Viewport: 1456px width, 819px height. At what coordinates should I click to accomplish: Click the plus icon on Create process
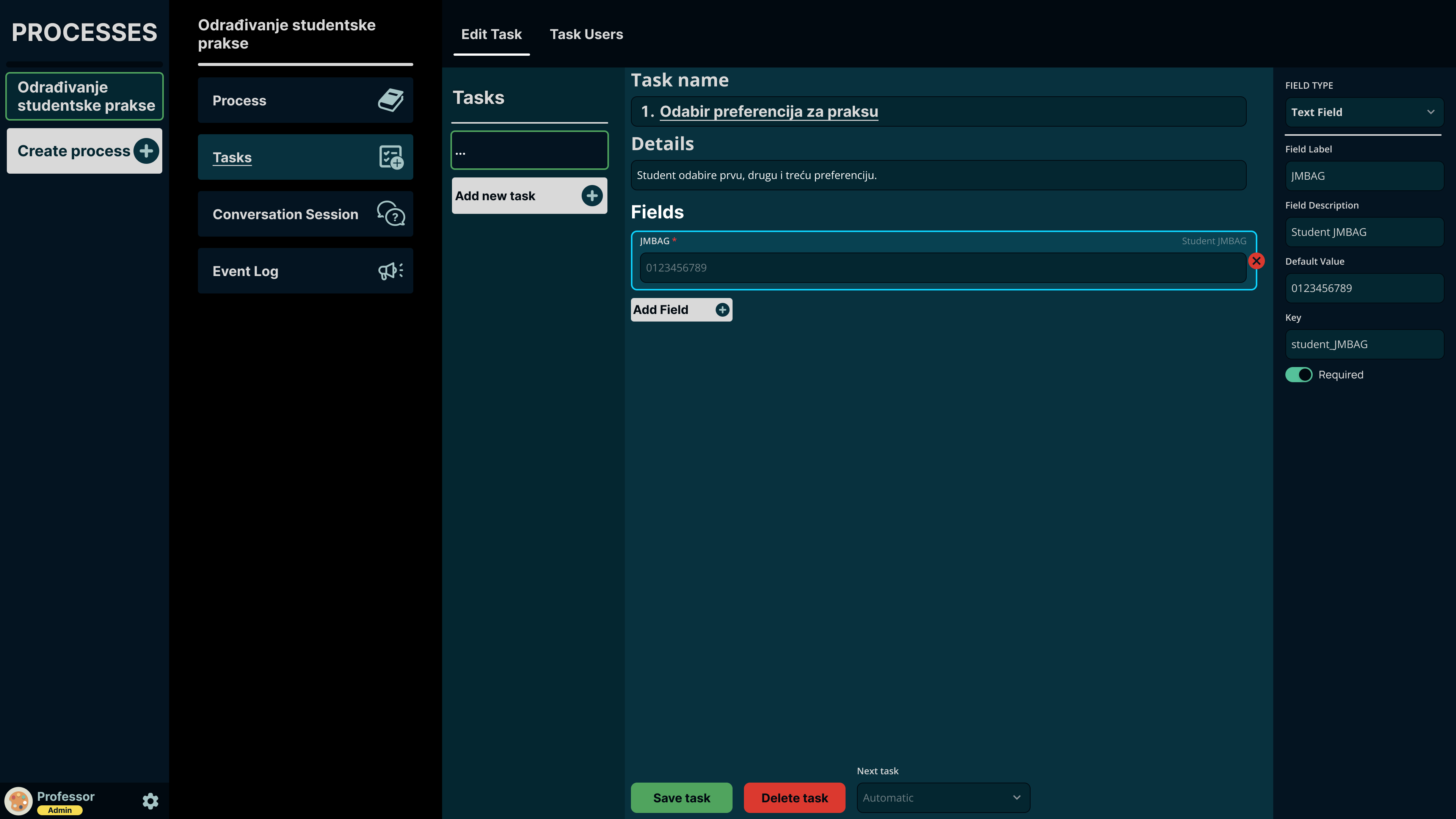click(146, 151)
